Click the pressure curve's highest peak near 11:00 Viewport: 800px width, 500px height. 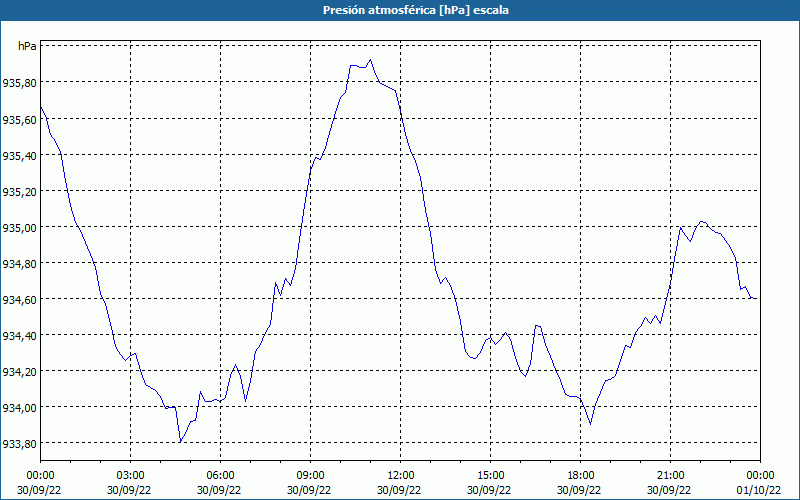370,60
